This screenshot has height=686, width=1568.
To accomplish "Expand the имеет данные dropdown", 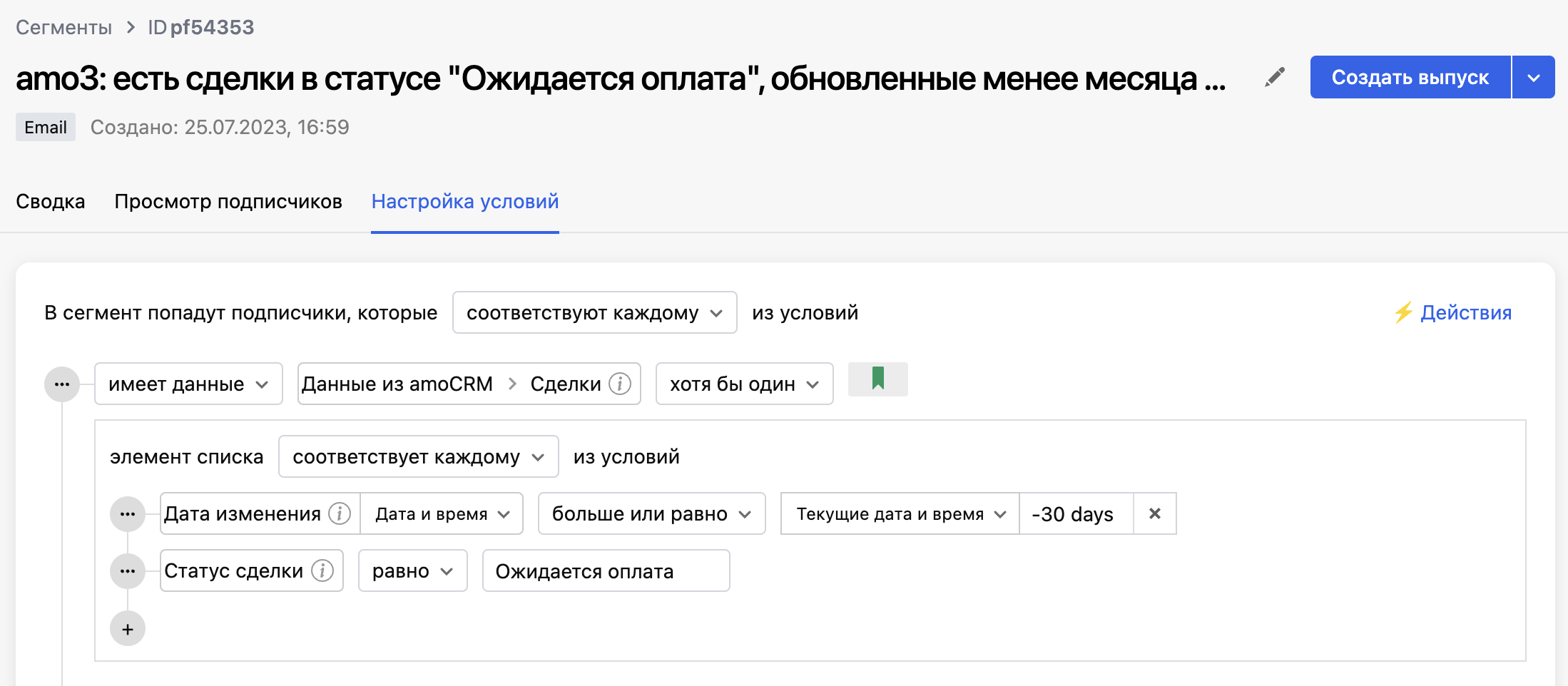I will pyautogui.click(x=188, y=384).
